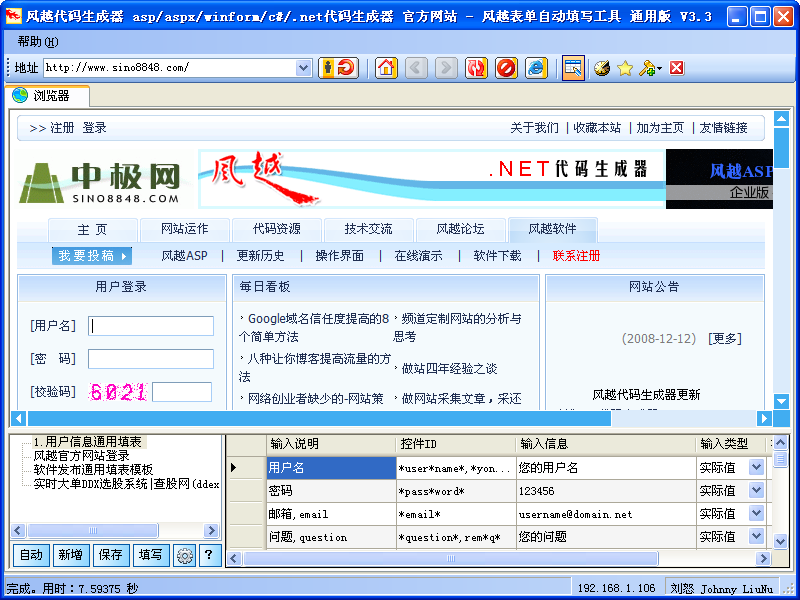
Task: Click the paint palette skin icon
Action: (x=602, y=68)
